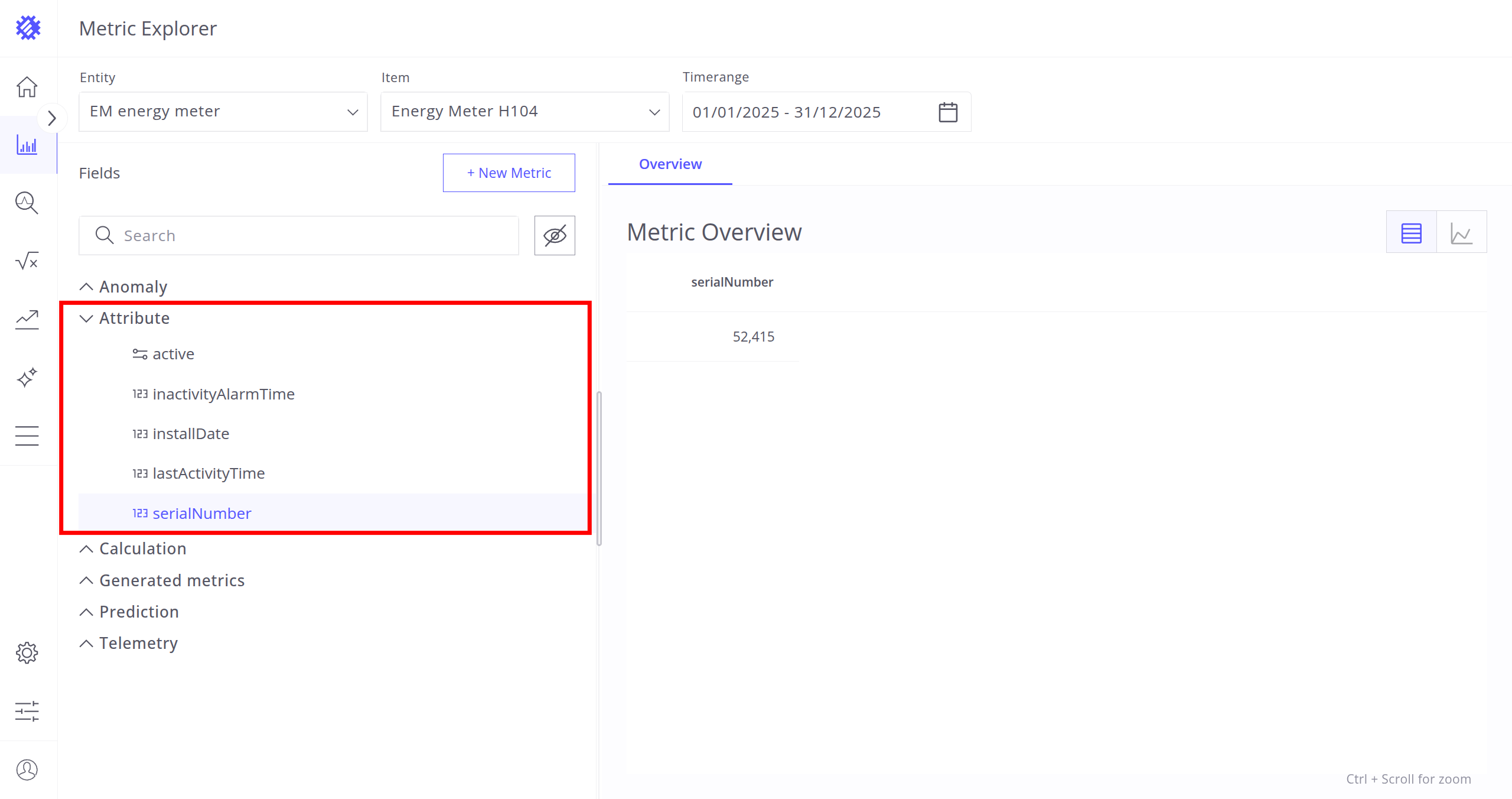Collapse the Attribute group
The height and width of the screenshot is (799, 1512).
(86, 319)
